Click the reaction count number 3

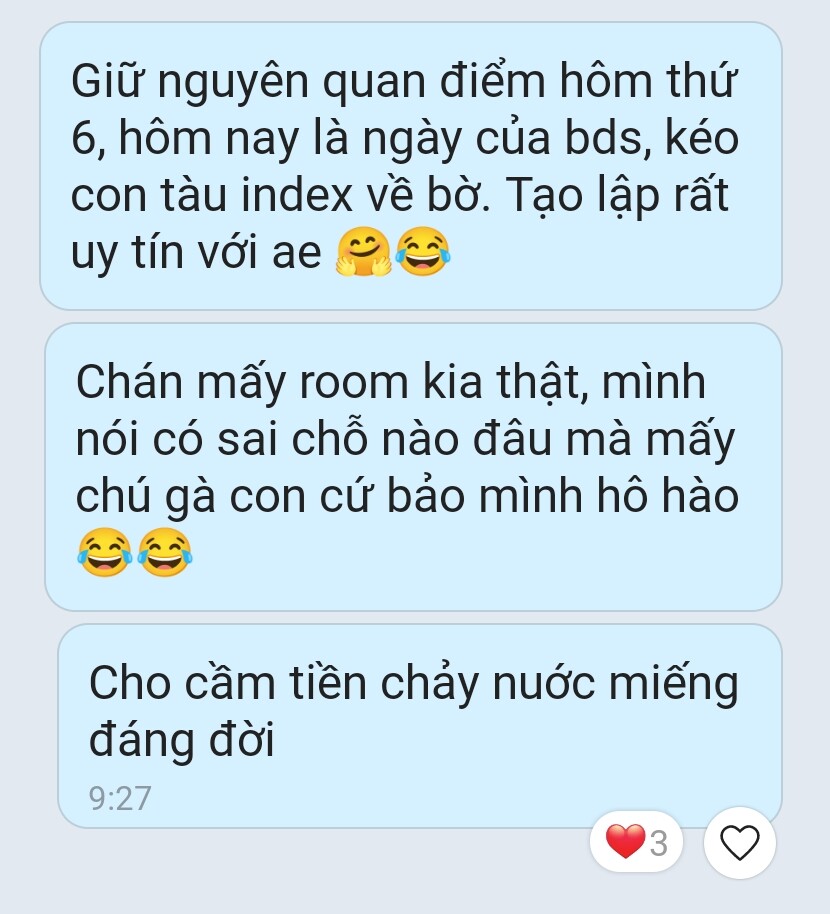coord(659,843)
